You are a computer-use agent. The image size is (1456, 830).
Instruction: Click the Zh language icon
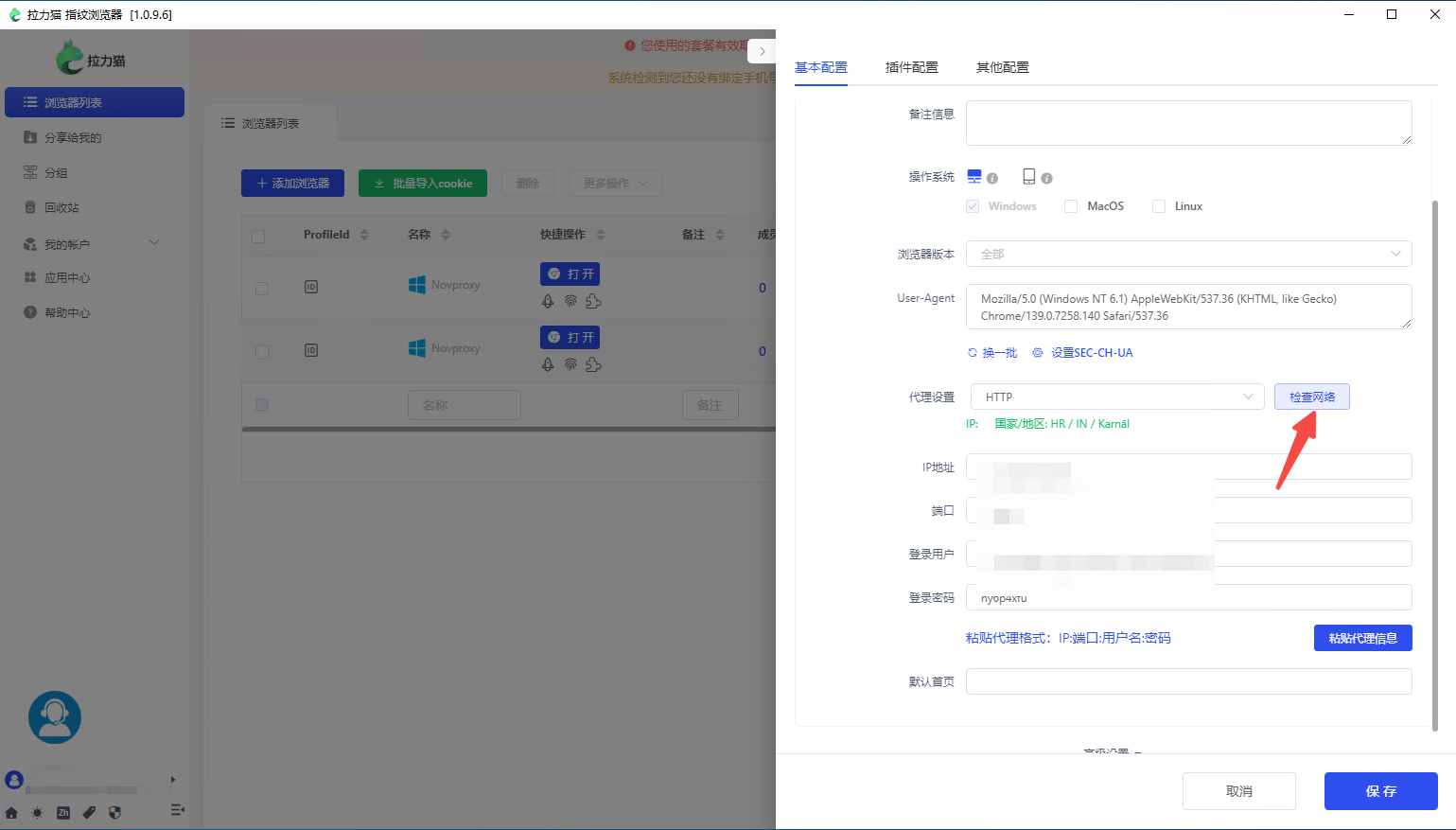coord(63,812)
